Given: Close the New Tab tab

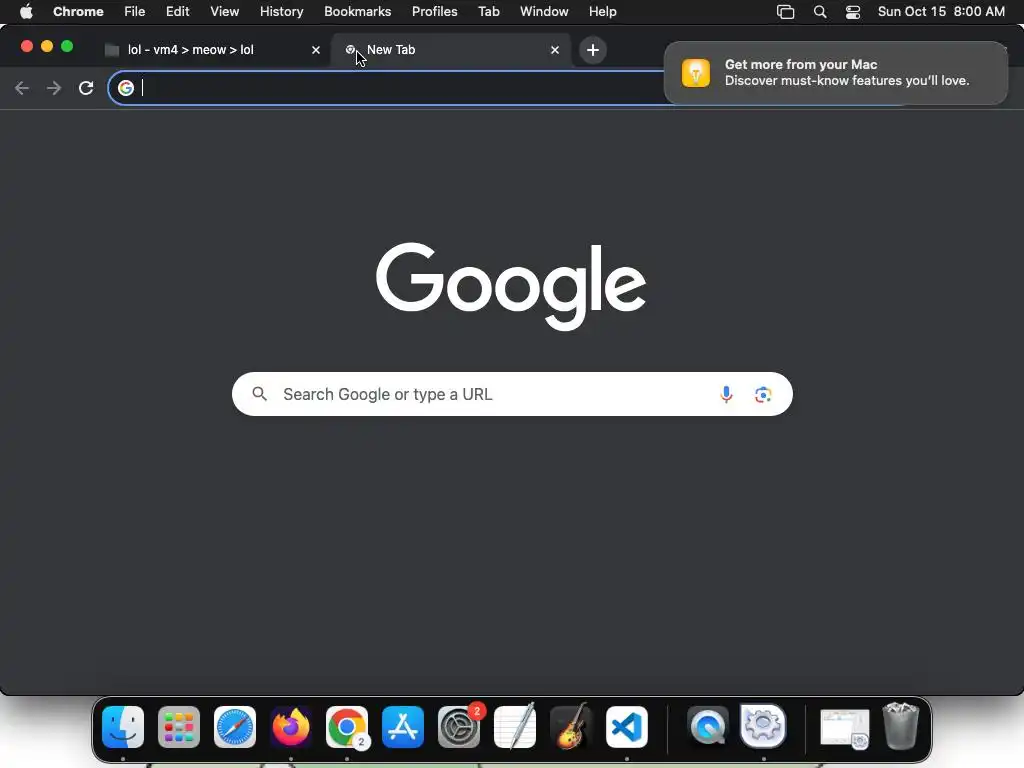Looking at the screenshot, I should coord(554,50).
